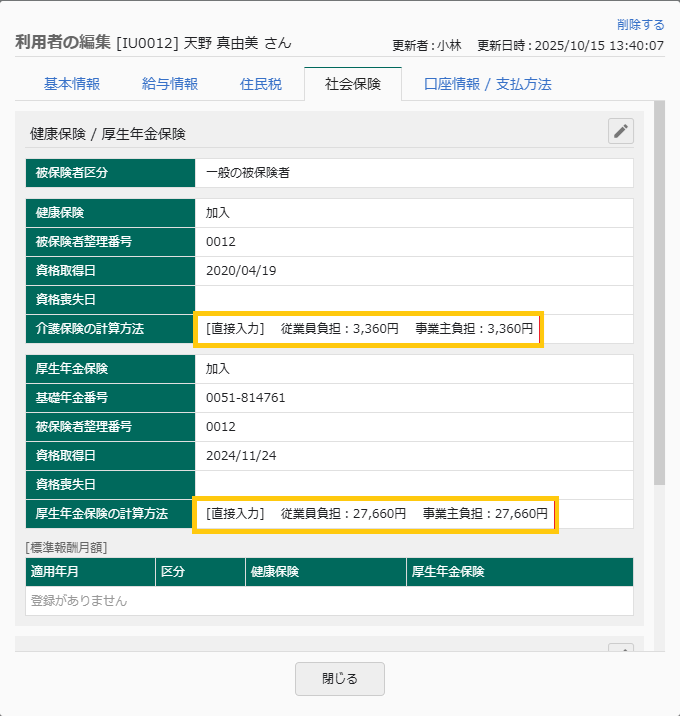
Task: Click the vertical scrollbar of the panel
Action: pos(659,300)
